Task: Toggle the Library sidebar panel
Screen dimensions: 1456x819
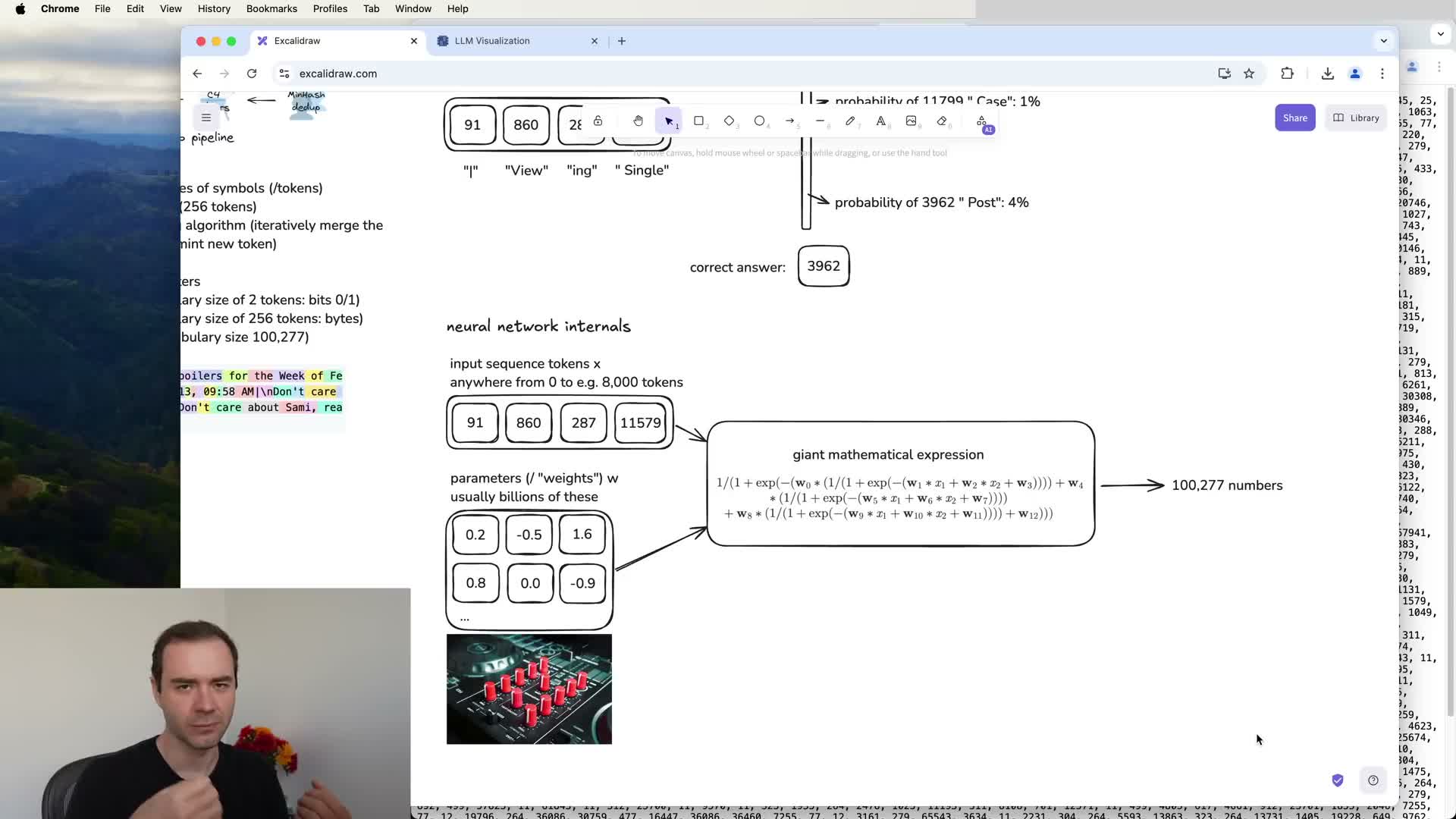Action: pyautogui.click(x=1356, y=118)
